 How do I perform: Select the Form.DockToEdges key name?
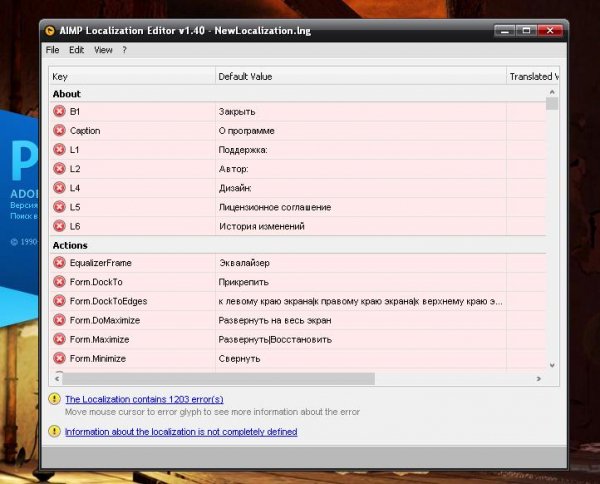click(x=108, y=301)
